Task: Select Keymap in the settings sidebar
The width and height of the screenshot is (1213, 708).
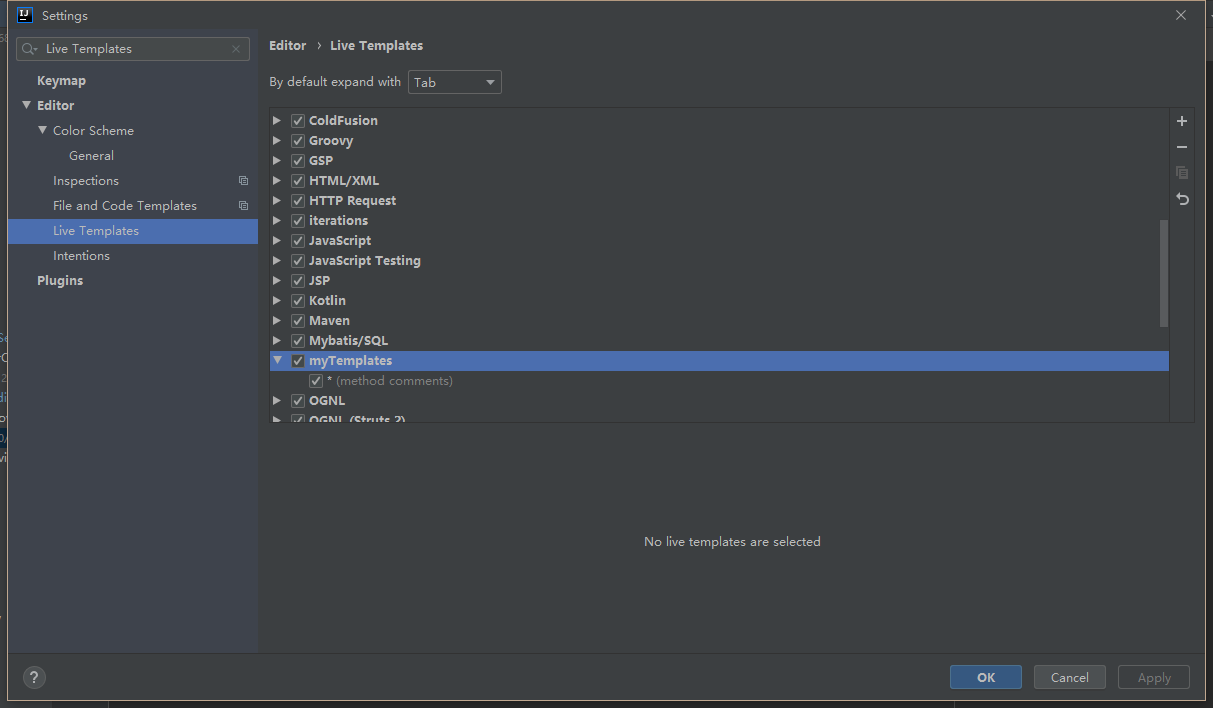Action: pos(61,79)
